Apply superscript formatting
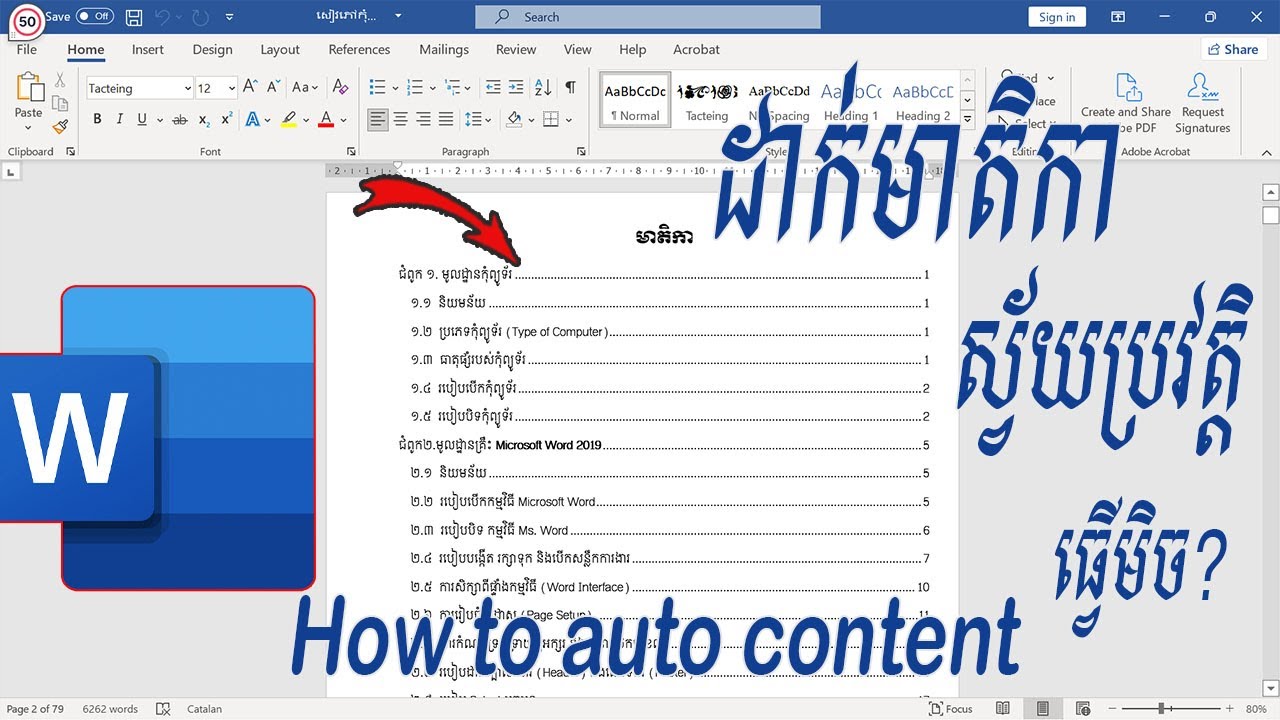 227,120
